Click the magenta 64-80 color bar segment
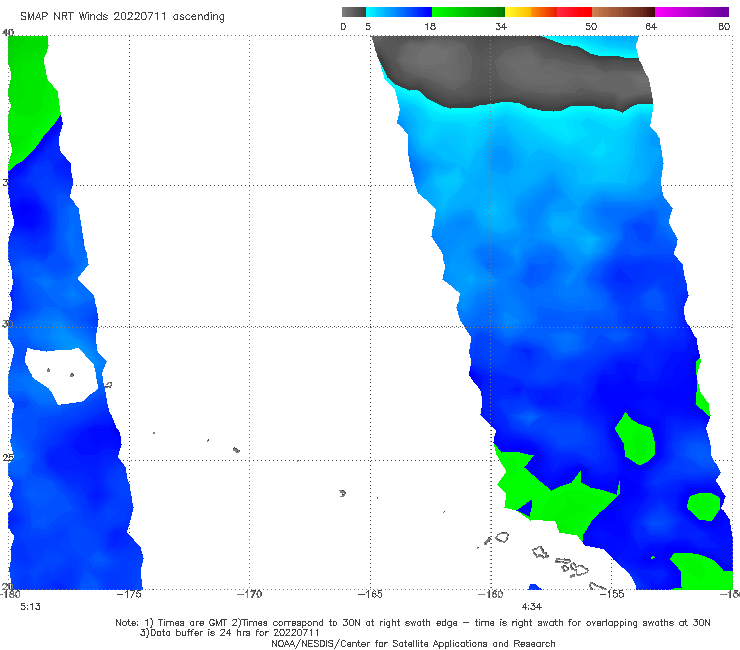Image resolution: width=740 pixels, height=650 pixels. click(692, 12)
